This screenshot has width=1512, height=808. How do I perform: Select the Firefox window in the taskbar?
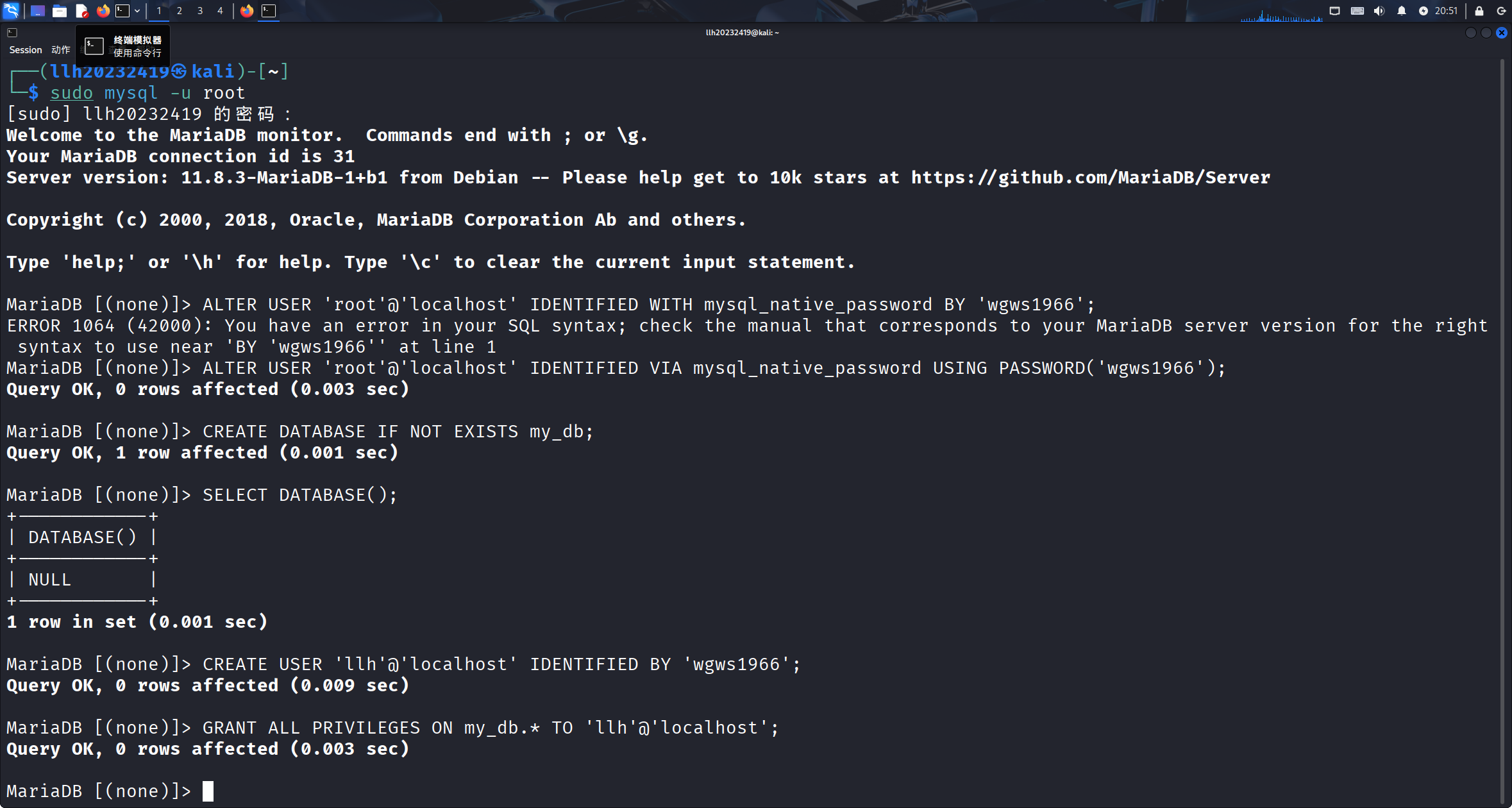point(247,11)
